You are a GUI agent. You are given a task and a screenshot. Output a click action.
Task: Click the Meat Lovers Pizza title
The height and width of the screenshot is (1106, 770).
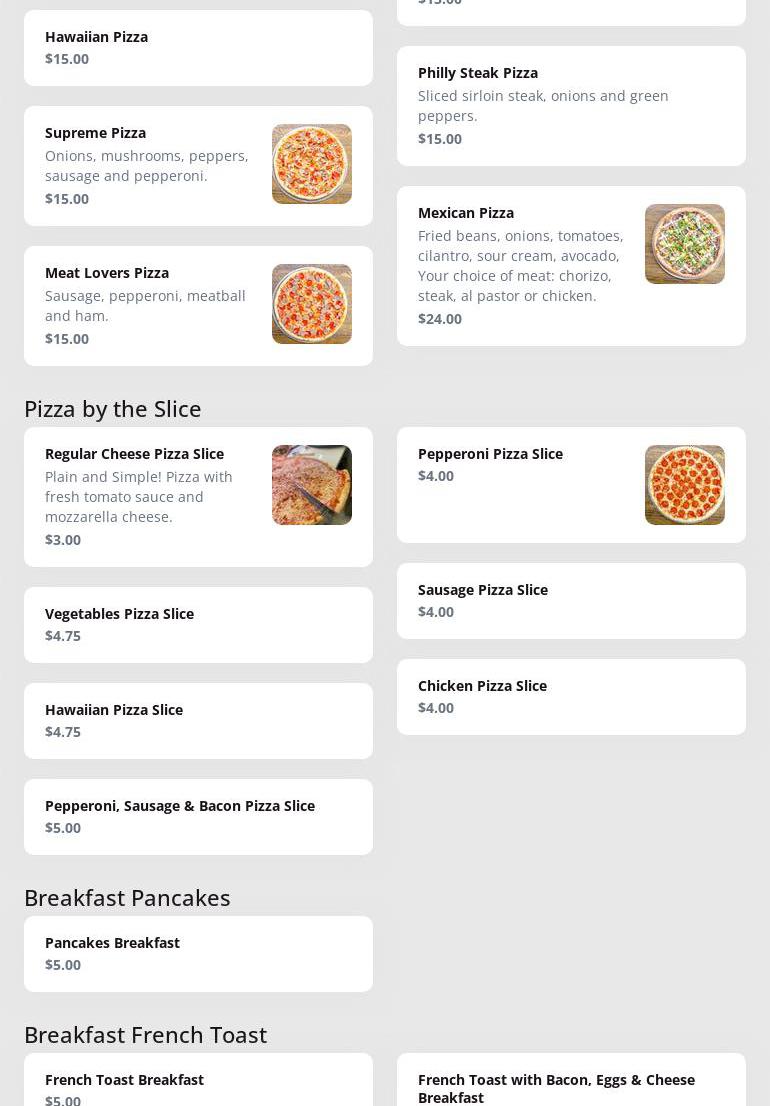107,273
